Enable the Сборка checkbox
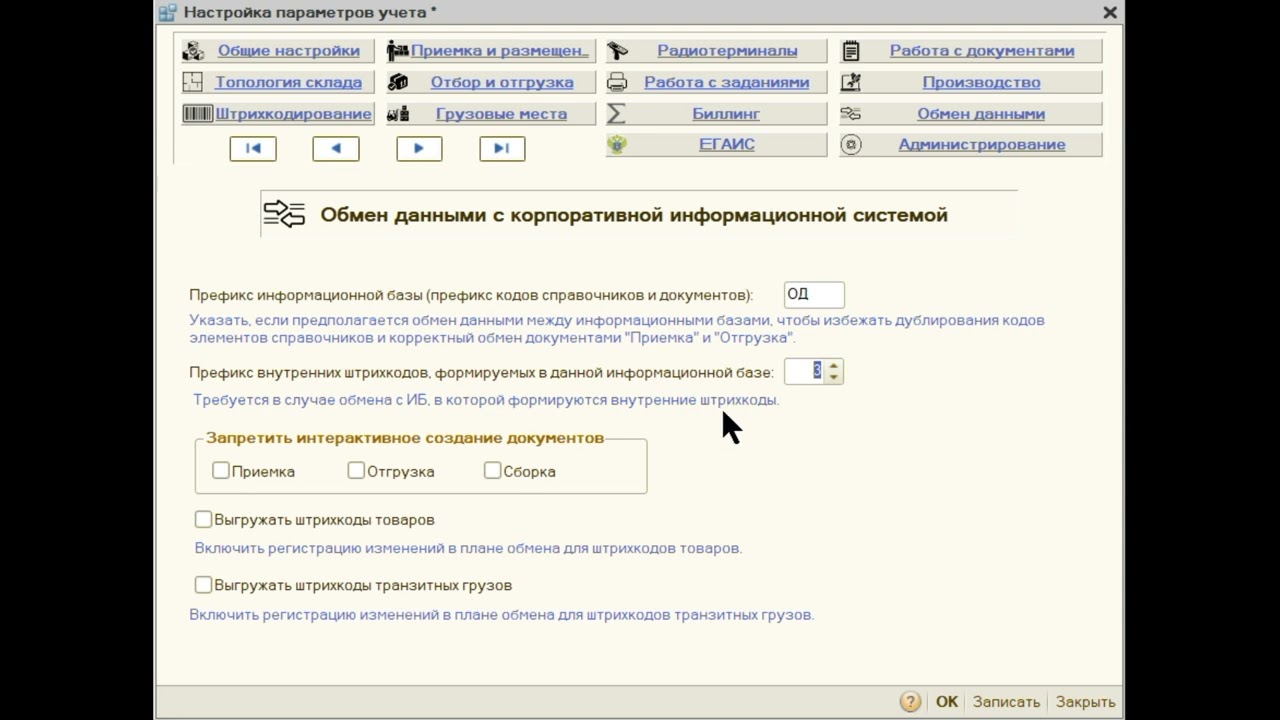The width and height of the screenshot is (1280, 720). point(492,470)
